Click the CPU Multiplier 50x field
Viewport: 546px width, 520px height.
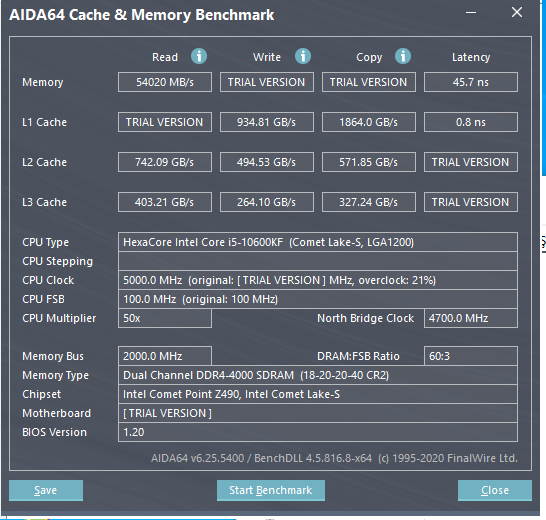click(x=165, y=318)
